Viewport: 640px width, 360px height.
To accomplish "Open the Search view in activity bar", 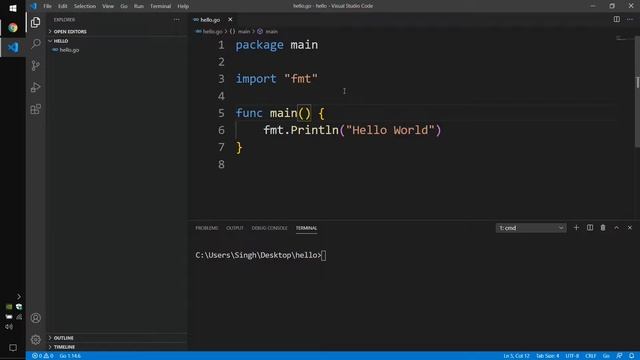I will [x=36, y=43].
